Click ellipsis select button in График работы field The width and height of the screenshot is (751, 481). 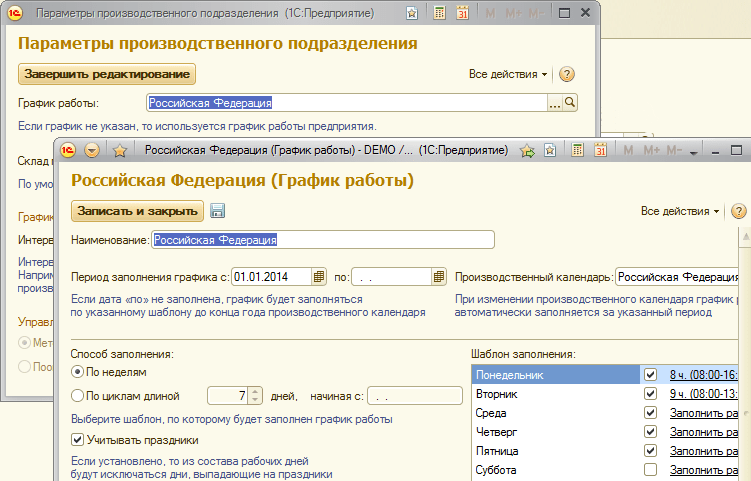point(555,103)
